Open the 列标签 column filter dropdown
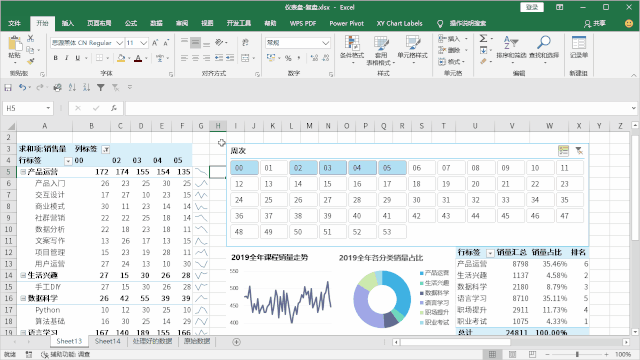Viewport: 640px width, 360px height. pyautogui.click(x=106, y=149)
